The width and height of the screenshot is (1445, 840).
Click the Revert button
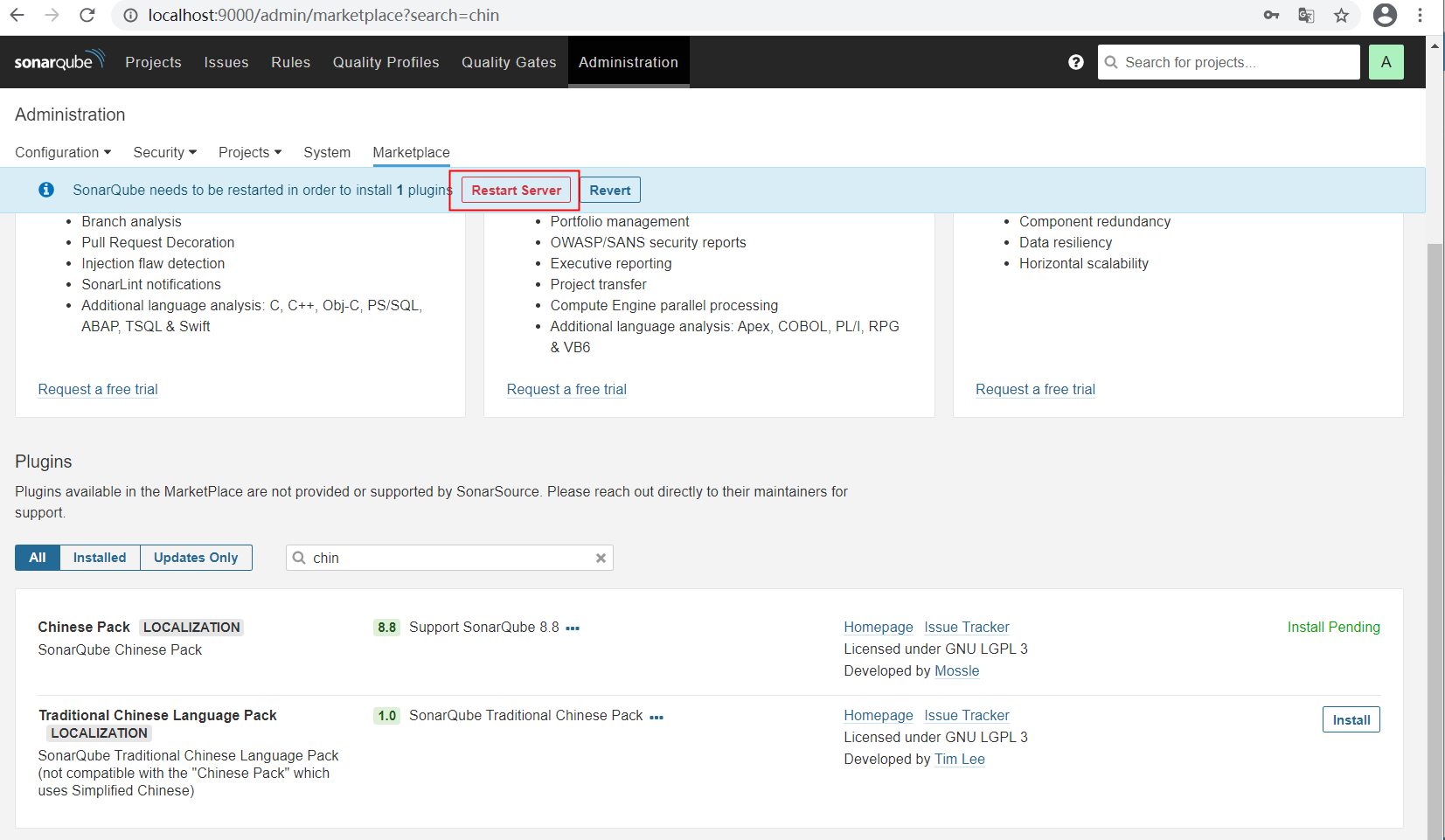tap(610, 190)
